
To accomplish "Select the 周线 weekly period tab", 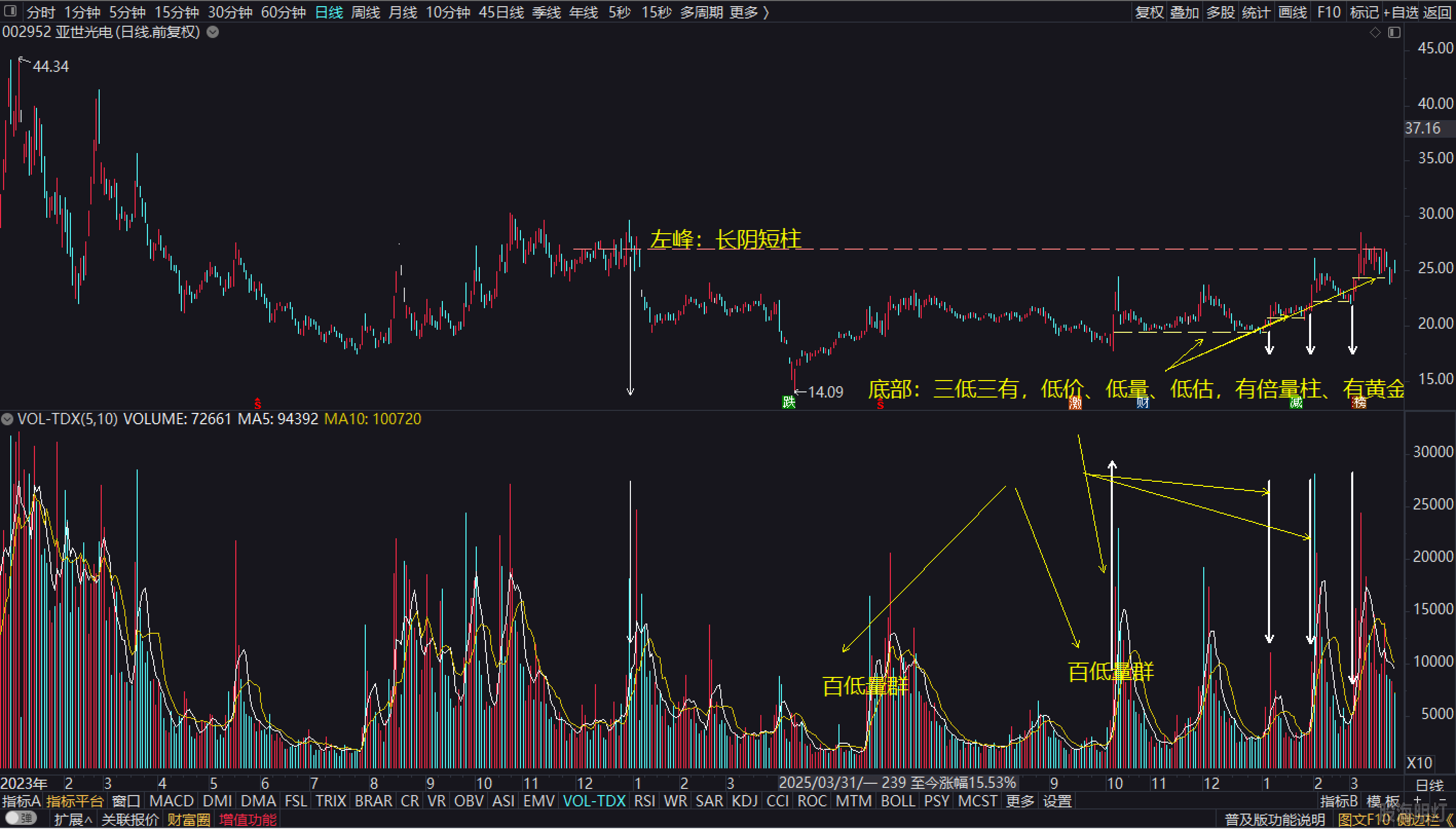I will coord(365,12).
